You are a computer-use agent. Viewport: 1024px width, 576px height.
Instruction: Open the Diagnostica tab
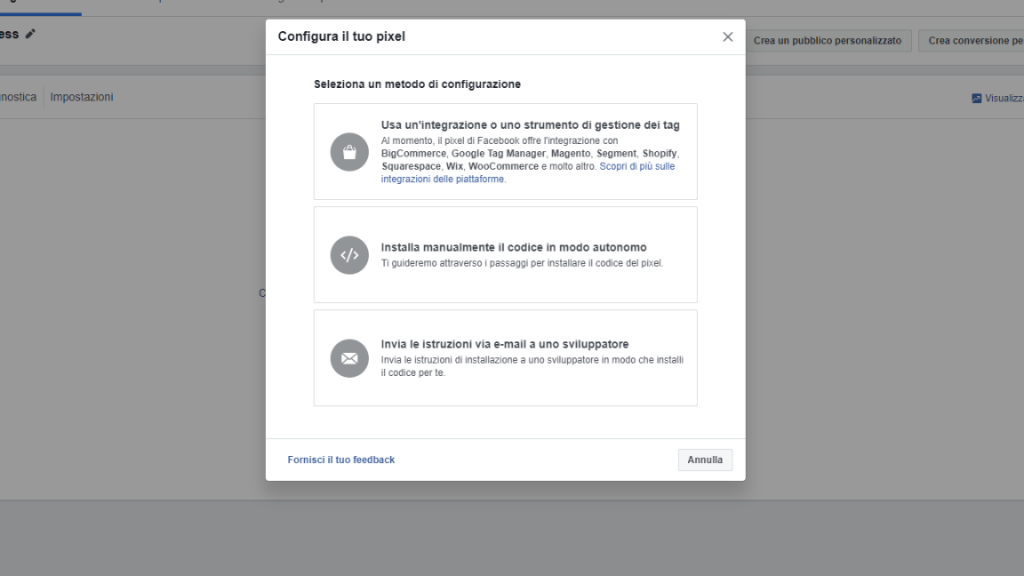pyautogui.click(x=18, y=97)
